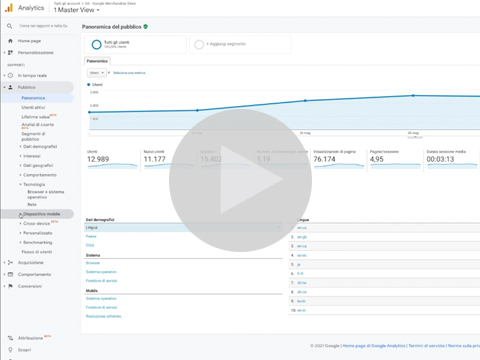The height and width of the screenshot is (360, 480).
Task: Click the Utenti legend dot on chart
Action: tap(89, 85)
